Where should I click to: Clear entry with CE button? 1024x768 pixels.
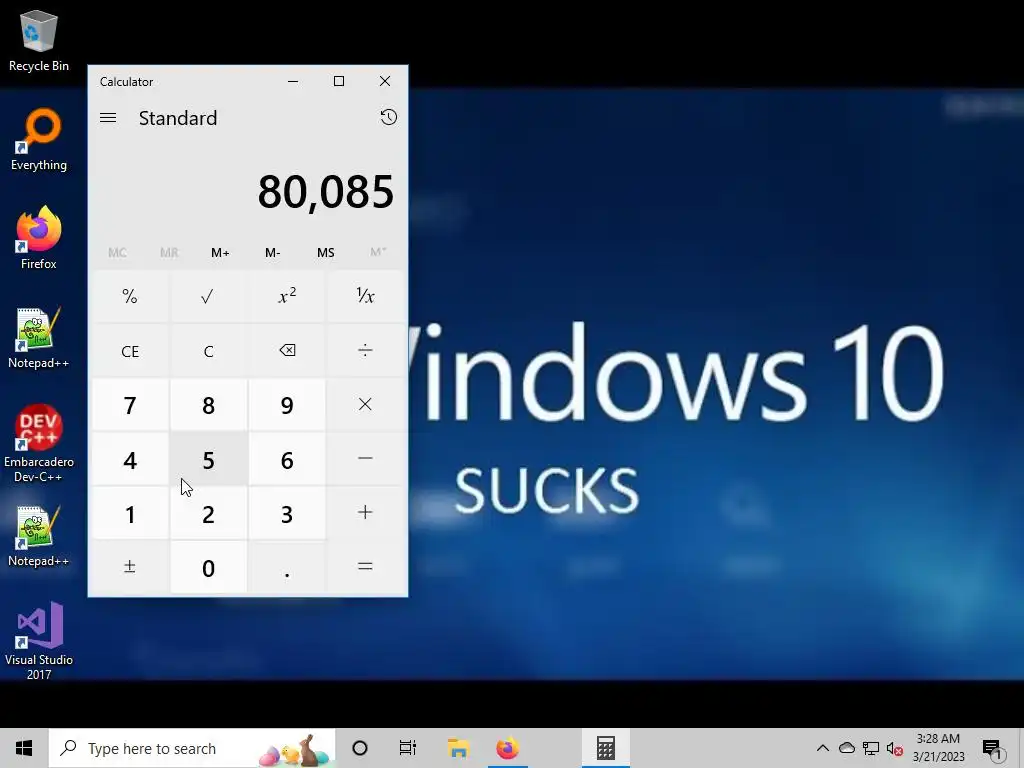click(x=130, y=351)
